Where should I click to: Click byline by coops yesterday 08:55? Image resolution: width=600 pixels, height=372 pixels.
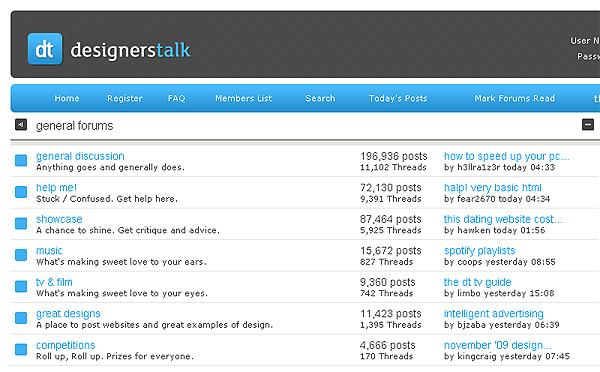point(500,262)
